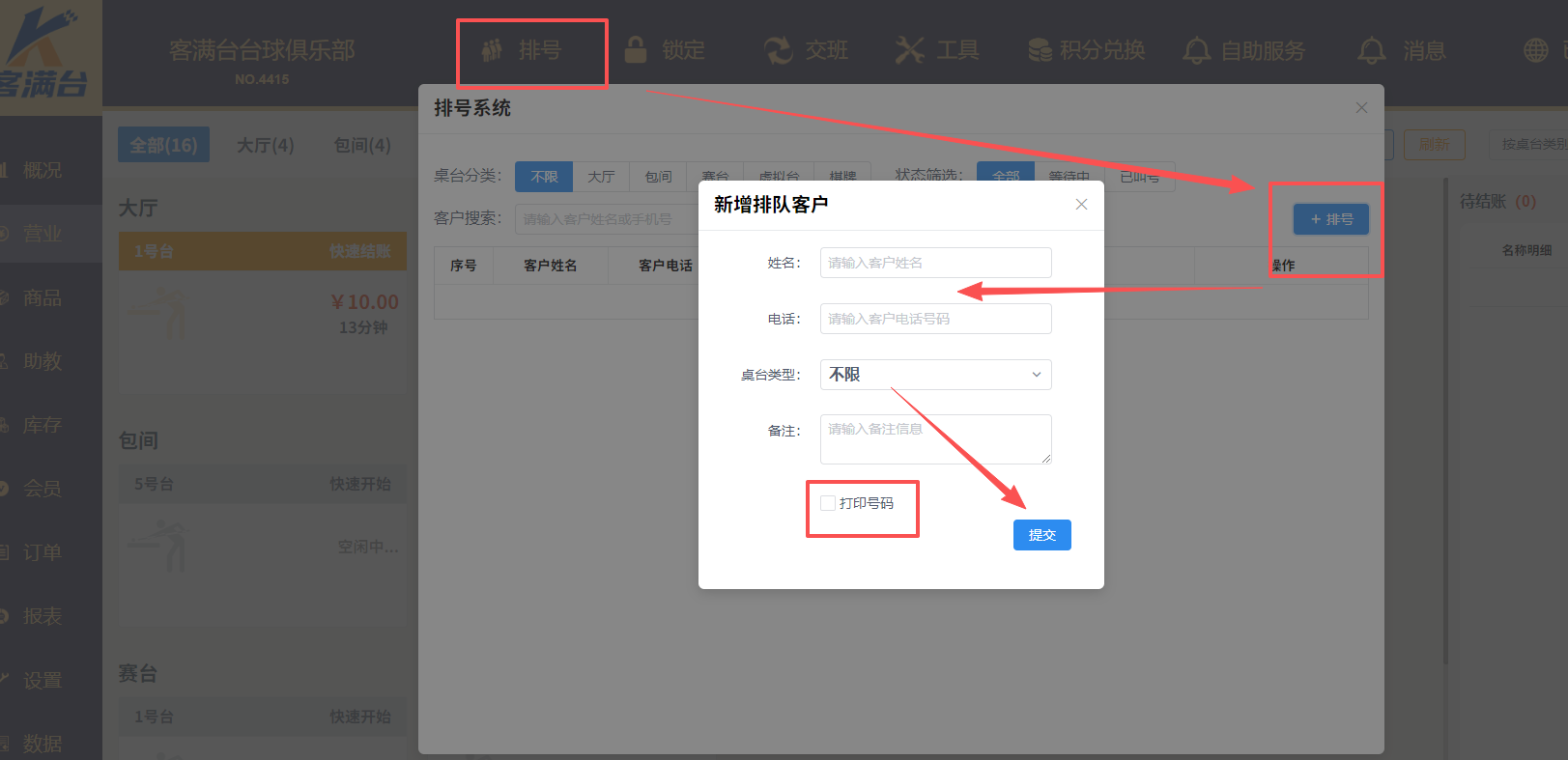Click the blue + 排号 button
Screen dimensions: 1568x760
pyautogui.click(x=1330, y=219)
